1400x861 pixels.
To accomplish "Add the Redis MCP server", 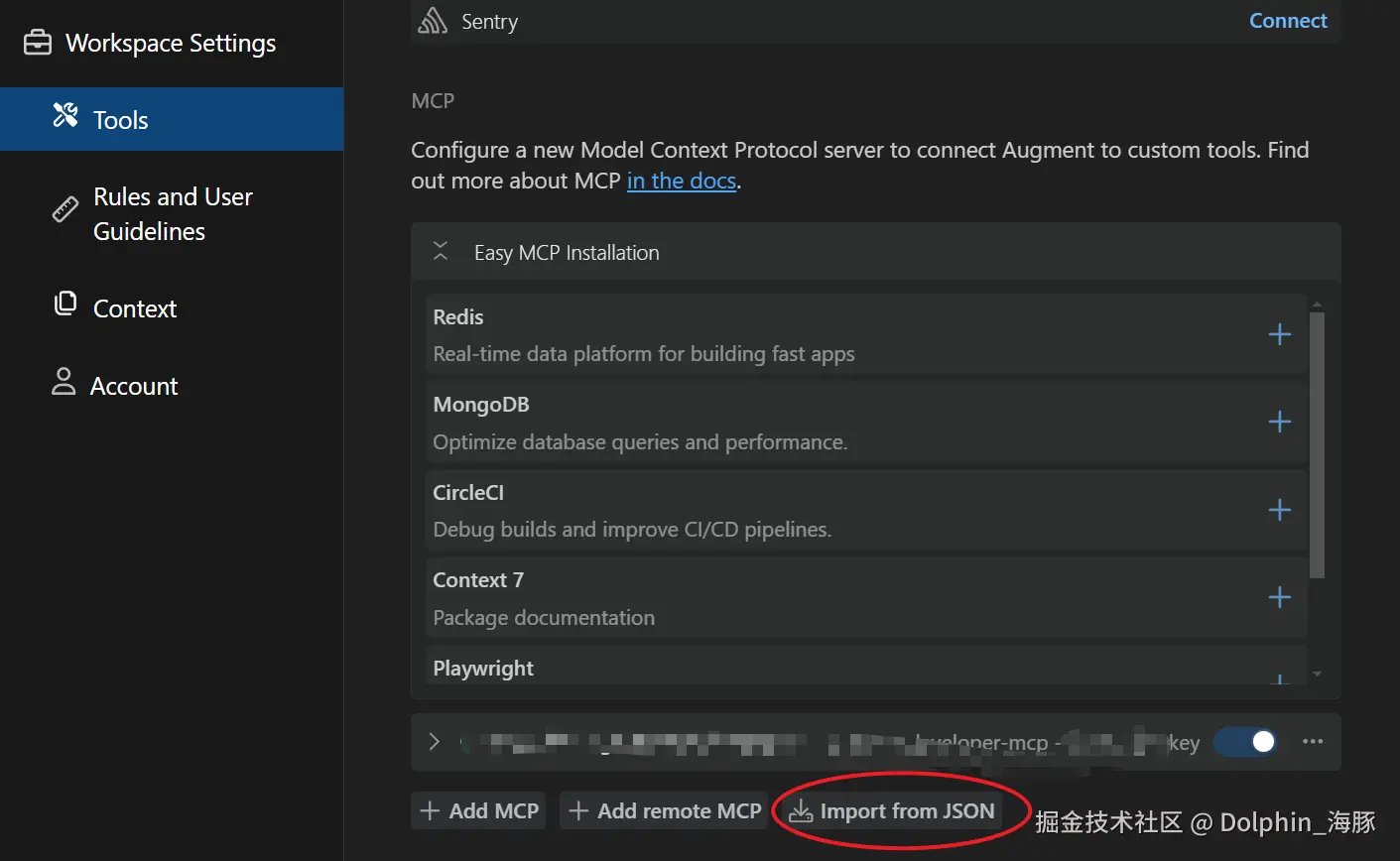I will click(x=1280, y=334).
